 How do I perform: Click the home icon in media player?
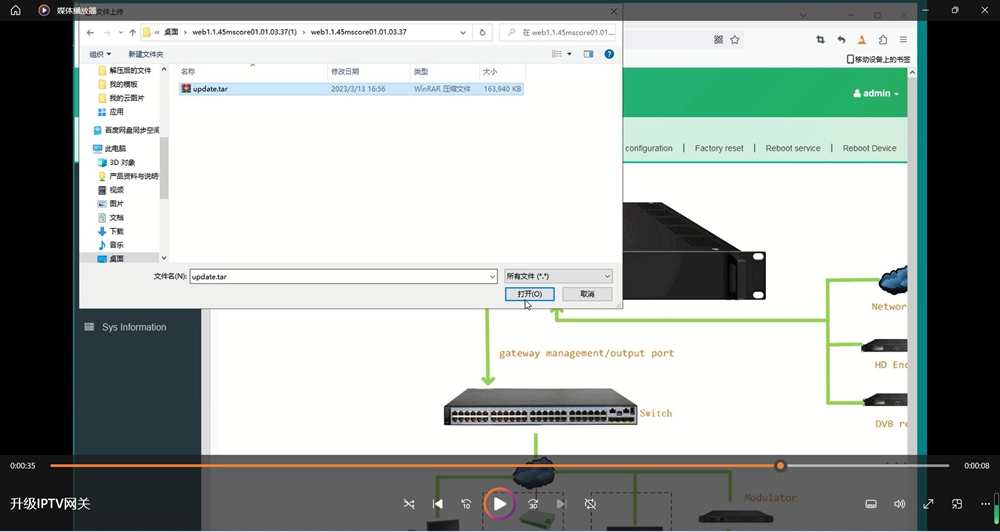coord(15,10)
